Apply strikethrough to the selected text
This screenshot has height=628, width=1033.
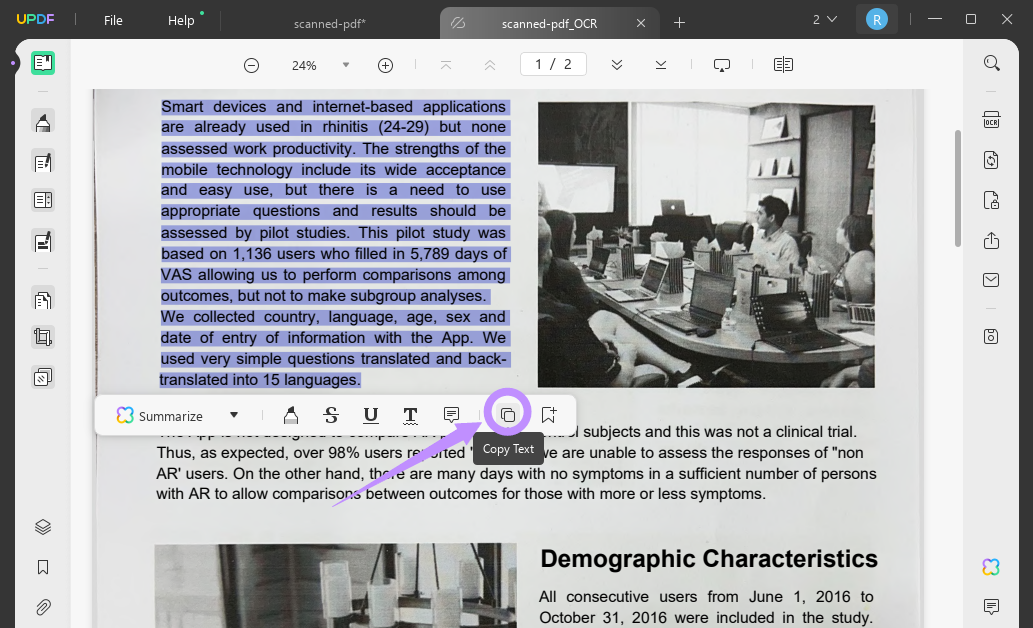[x=331, y=415]
